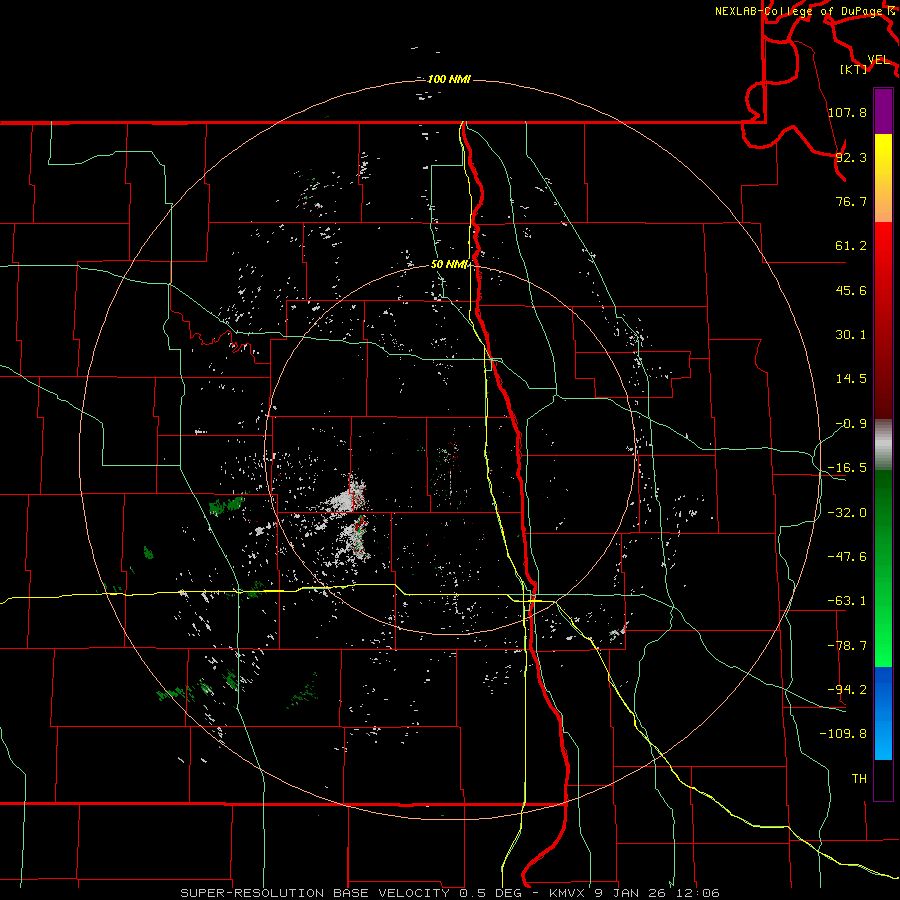Click the -47.6 velocity scale value
This screenshot has height=900, width=900.
(847, 557)
